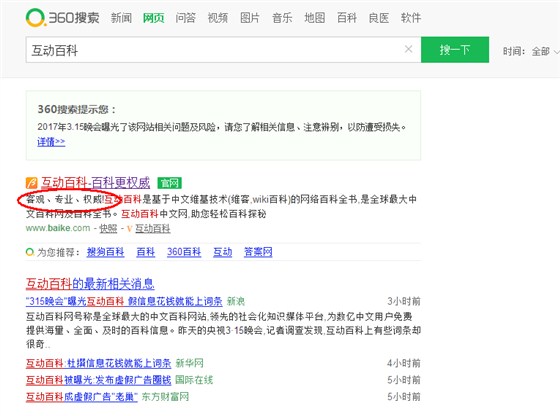Click the green 搜一下 button
This screenshot has height=416, width=560.
point(455,50)
